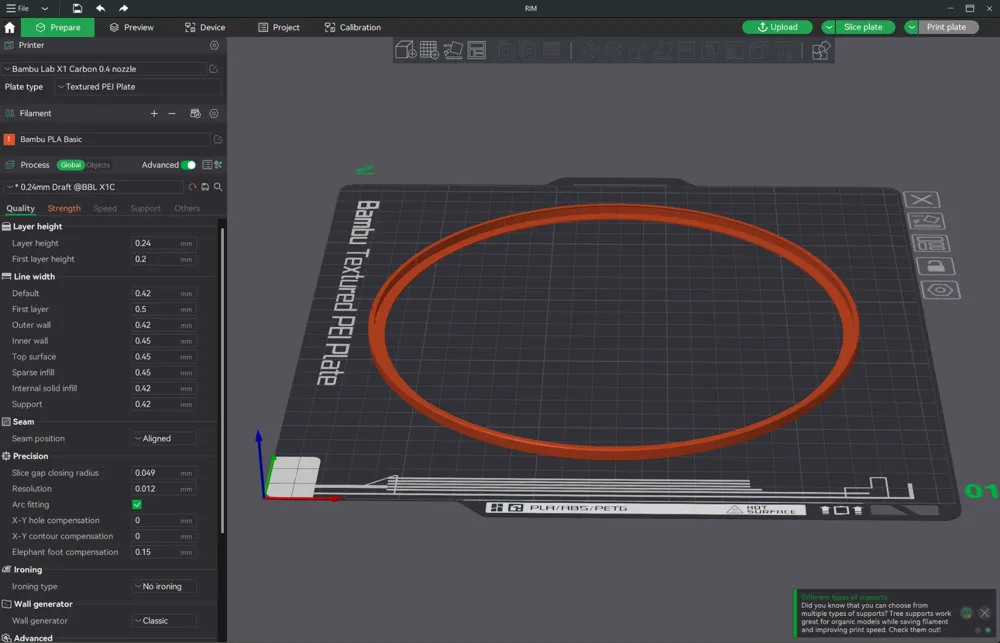Toggle the Arc fitting checkbox
This screenshot has height=643, width=1000.
click(136, 505)
